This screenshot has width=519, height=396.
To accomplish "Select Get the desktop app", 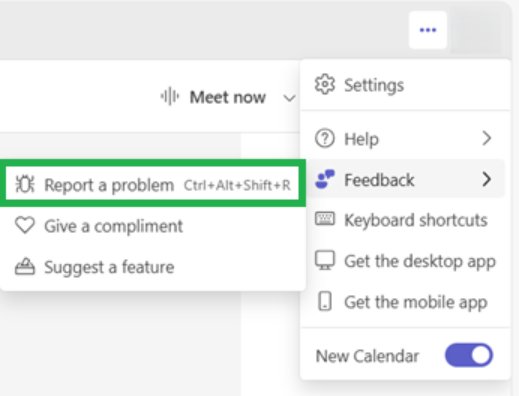I will [x=405, y=261].
